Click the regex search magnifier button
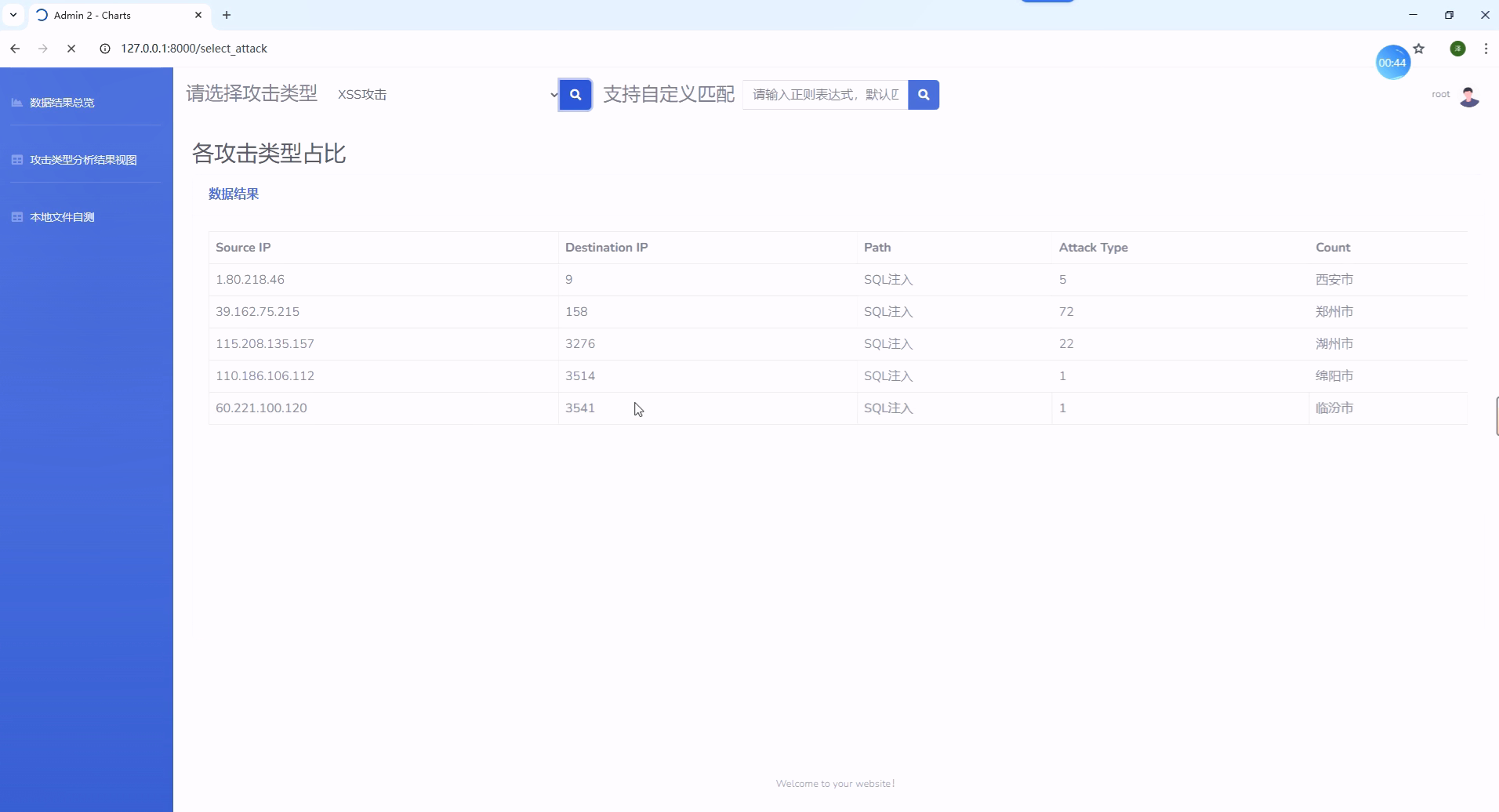This screenshot has width=1499, height=812. [x=924, y=95]
